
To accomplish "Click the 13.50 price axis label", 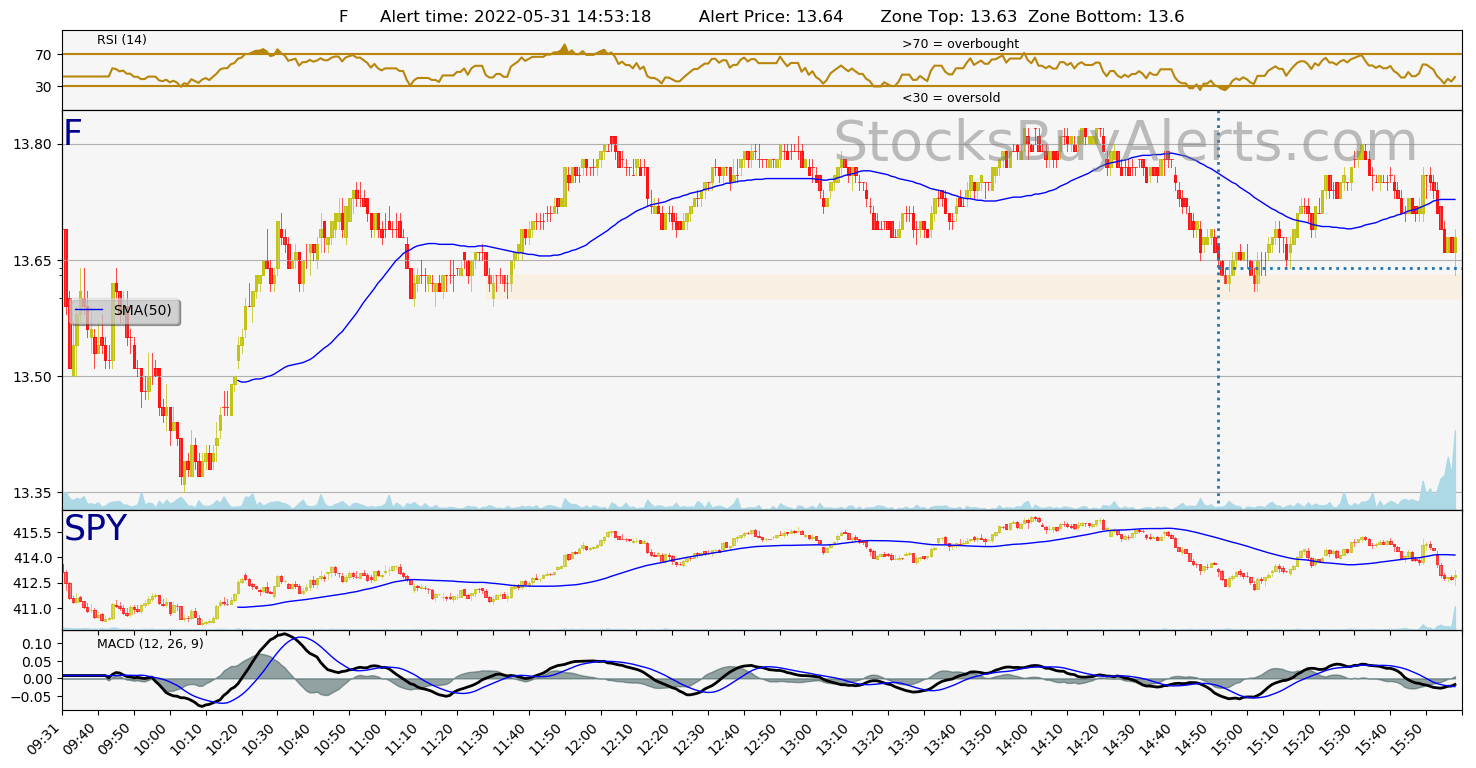I will (31, 377).
